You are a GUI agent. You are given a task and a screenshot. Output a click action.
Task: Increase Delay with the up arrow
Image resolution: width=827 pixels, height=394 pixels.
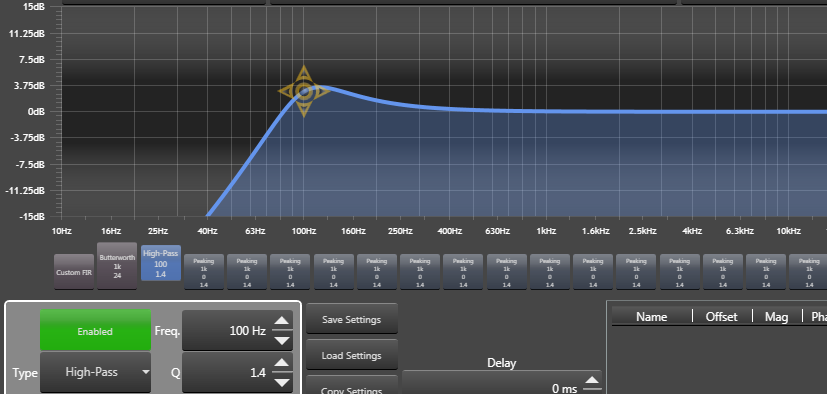coord(592,380)
